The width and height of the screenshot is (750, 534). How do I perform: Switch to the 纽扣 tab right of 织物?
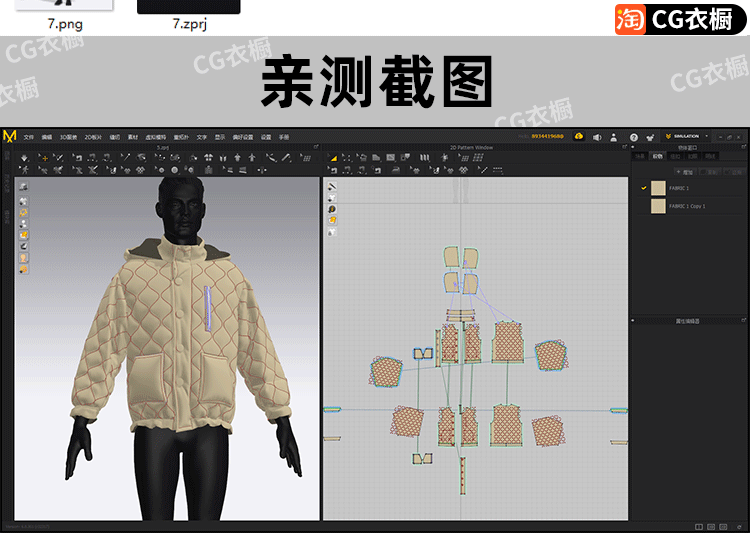(675, 156)
